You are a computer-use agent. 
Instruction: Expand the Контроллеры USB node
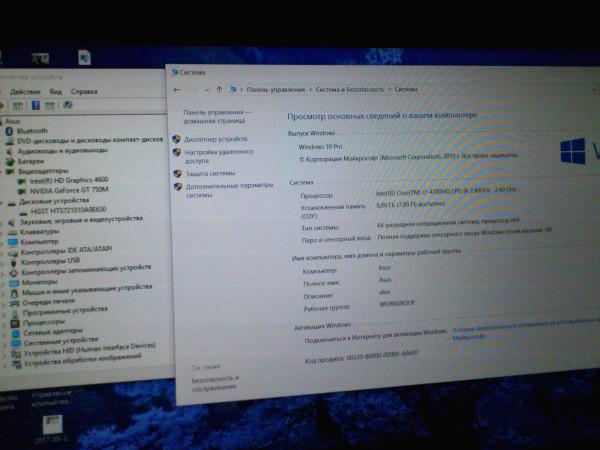click(x=4, y=261)
